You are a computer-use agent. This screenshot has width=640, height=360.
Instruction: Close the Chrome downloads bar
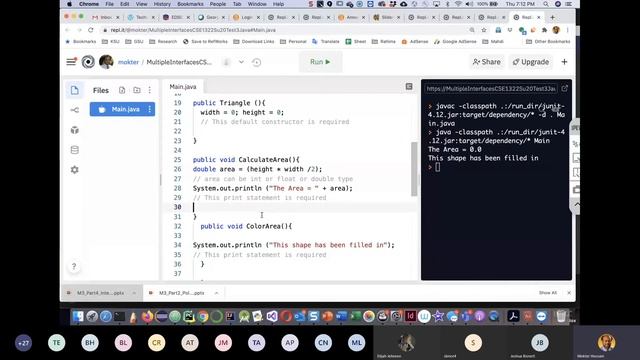569,293
